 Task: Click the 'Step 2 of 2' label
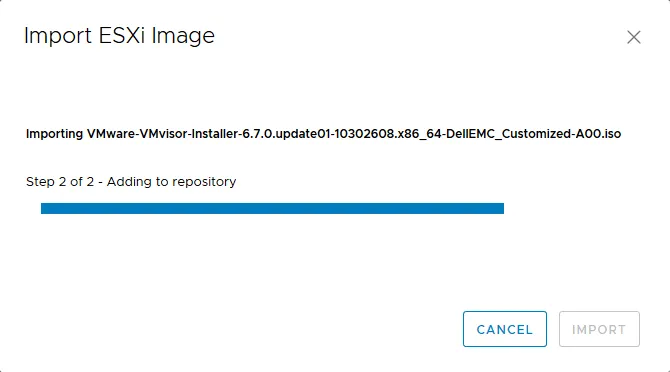[x=60, y=182]
